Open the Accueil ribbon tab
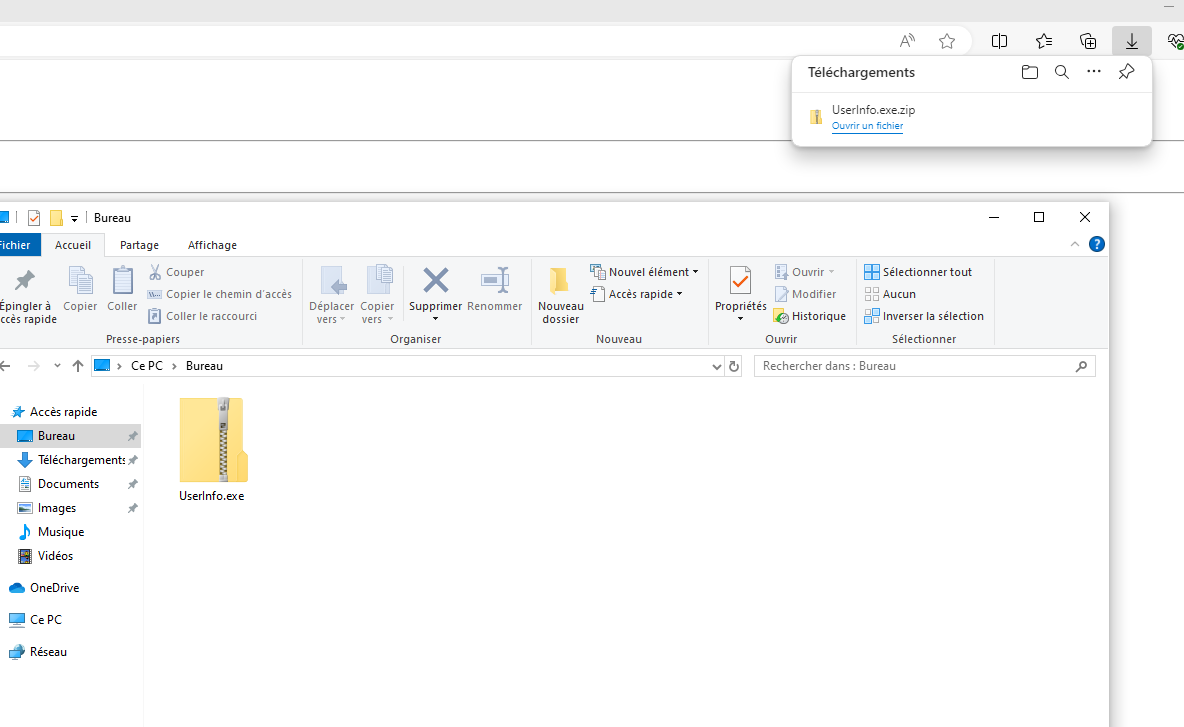This screenshot has width=1184, height=727. (x=72, y=245)
